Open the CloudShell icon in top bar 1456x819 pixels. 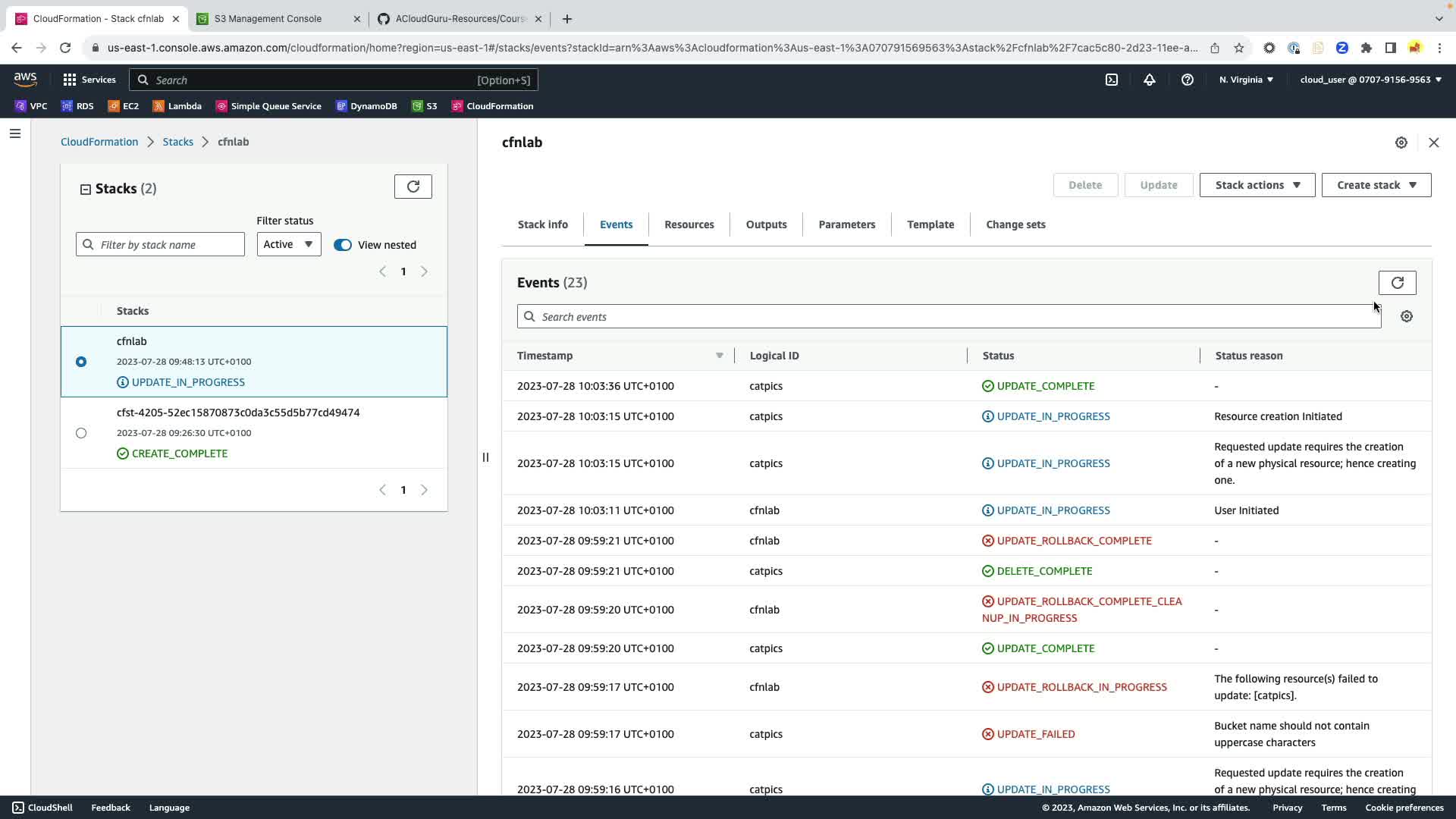pyautogui.click(x=1111, y=80)
